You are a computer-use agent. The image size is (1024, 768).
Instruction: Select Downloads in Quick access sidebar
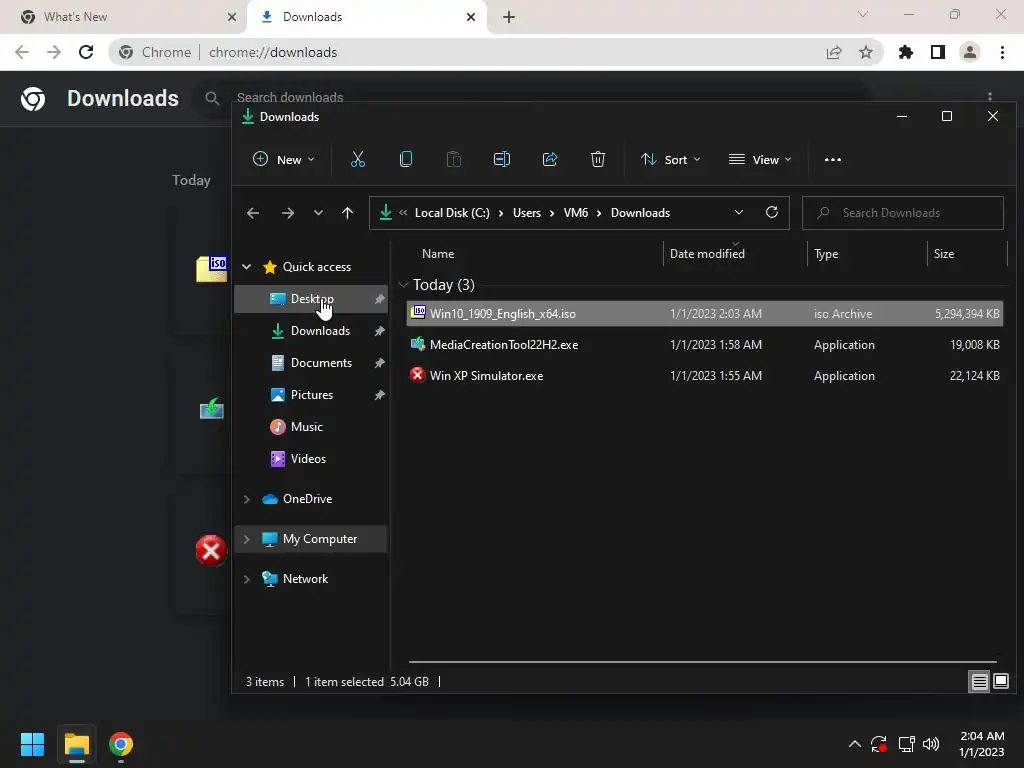tap(311, 331)
